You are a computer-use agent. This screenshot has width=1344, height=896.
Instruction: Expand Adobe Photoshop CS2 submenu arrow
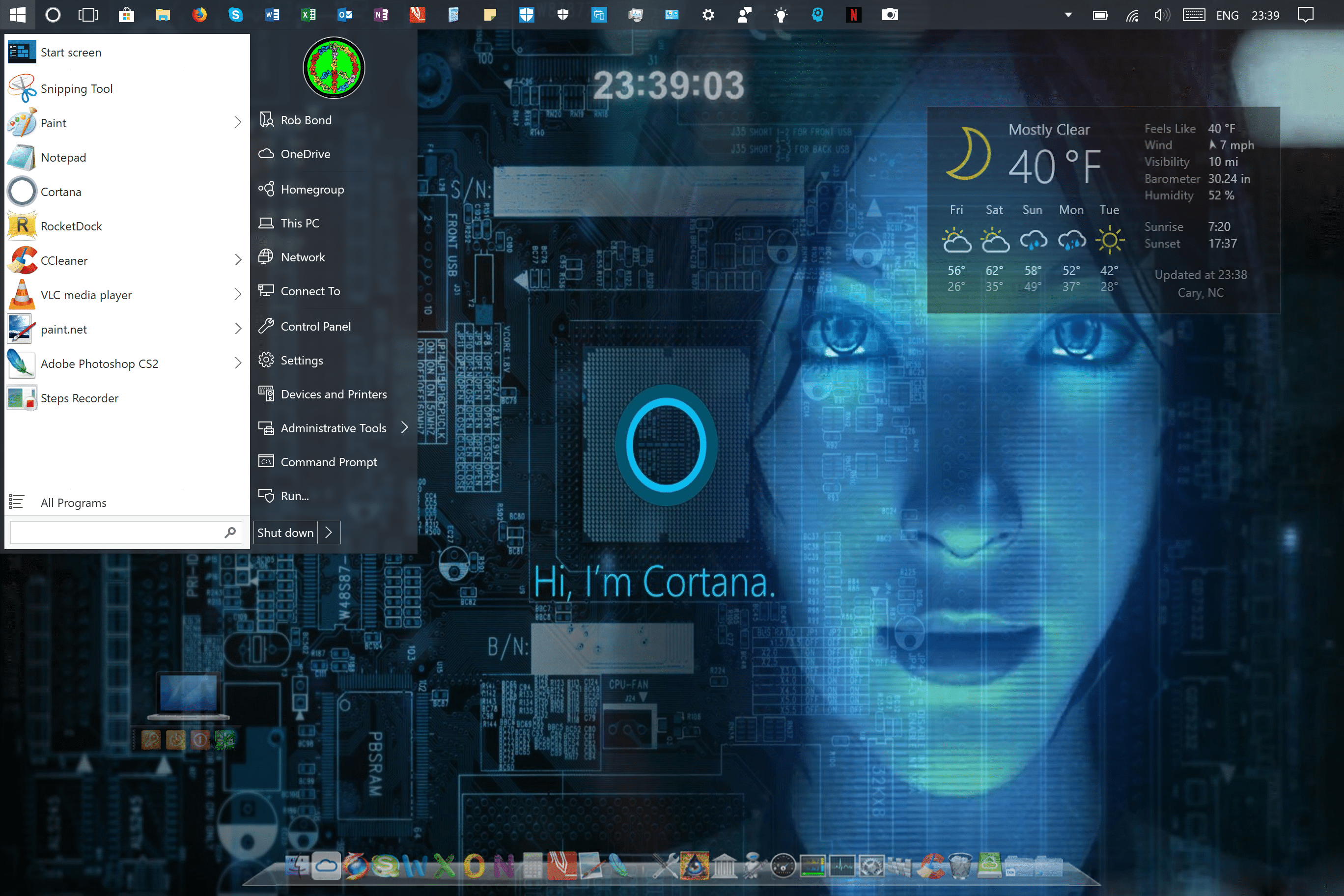238,363
